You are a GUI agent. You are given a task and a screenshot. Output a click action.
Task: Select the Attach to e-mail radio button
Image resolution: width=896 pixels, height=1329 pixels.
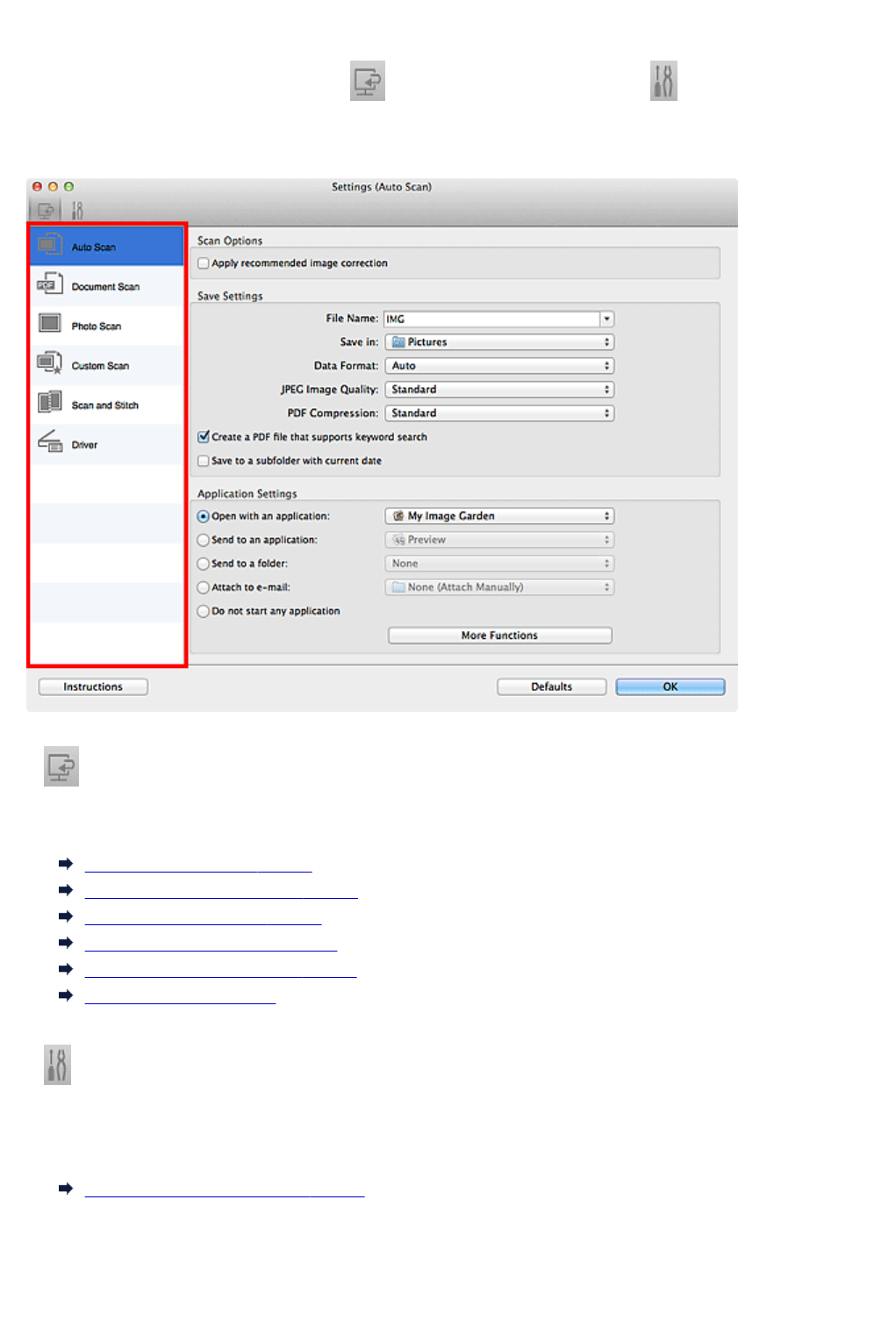(x=204, y=588)
